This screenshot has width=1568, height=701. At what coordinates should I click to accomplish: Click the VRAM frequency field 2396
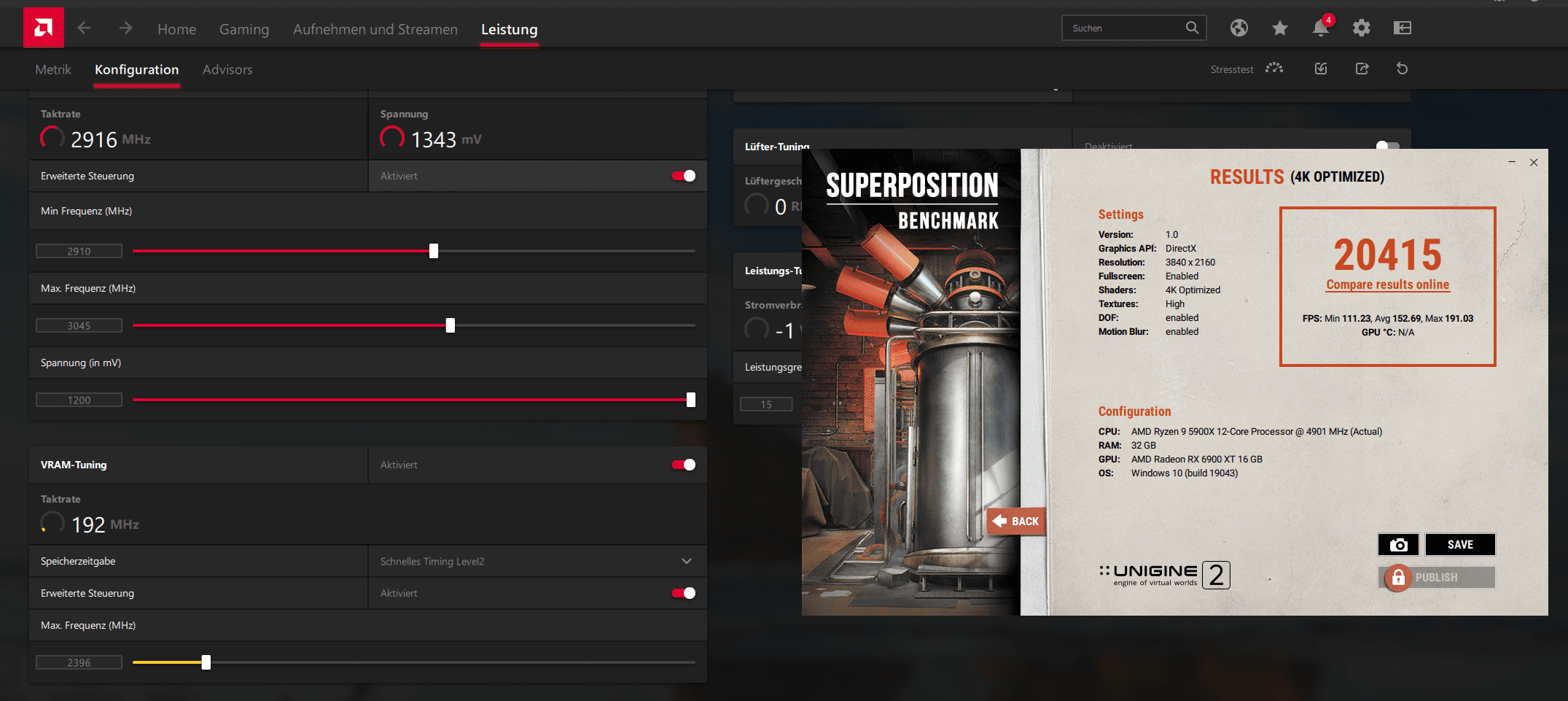click(79, 662)
